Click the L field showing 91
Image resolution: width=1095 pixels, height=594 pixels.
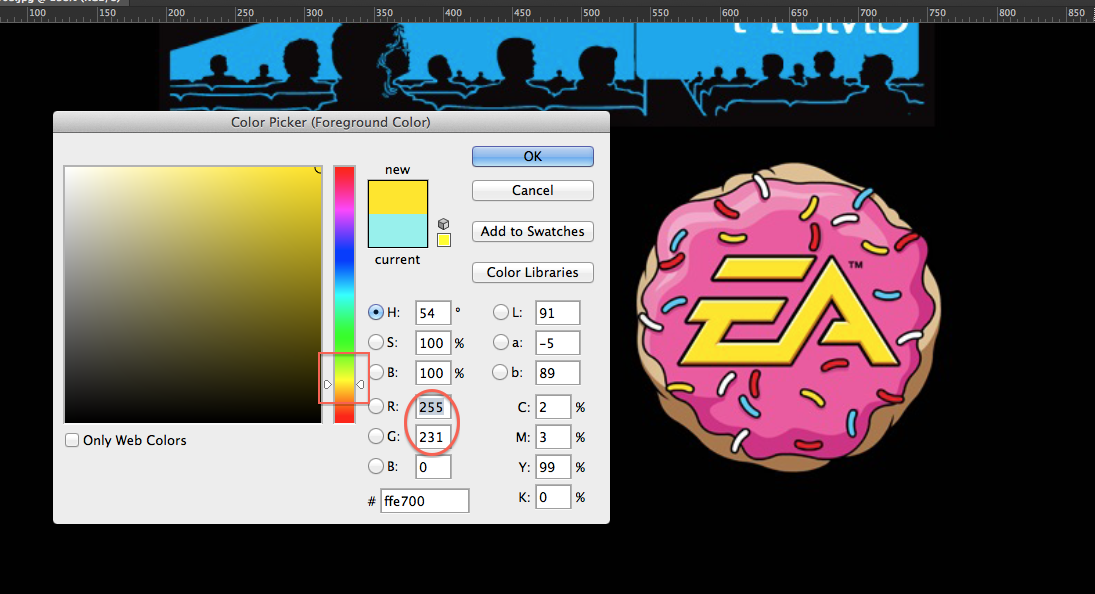point(557,313)
